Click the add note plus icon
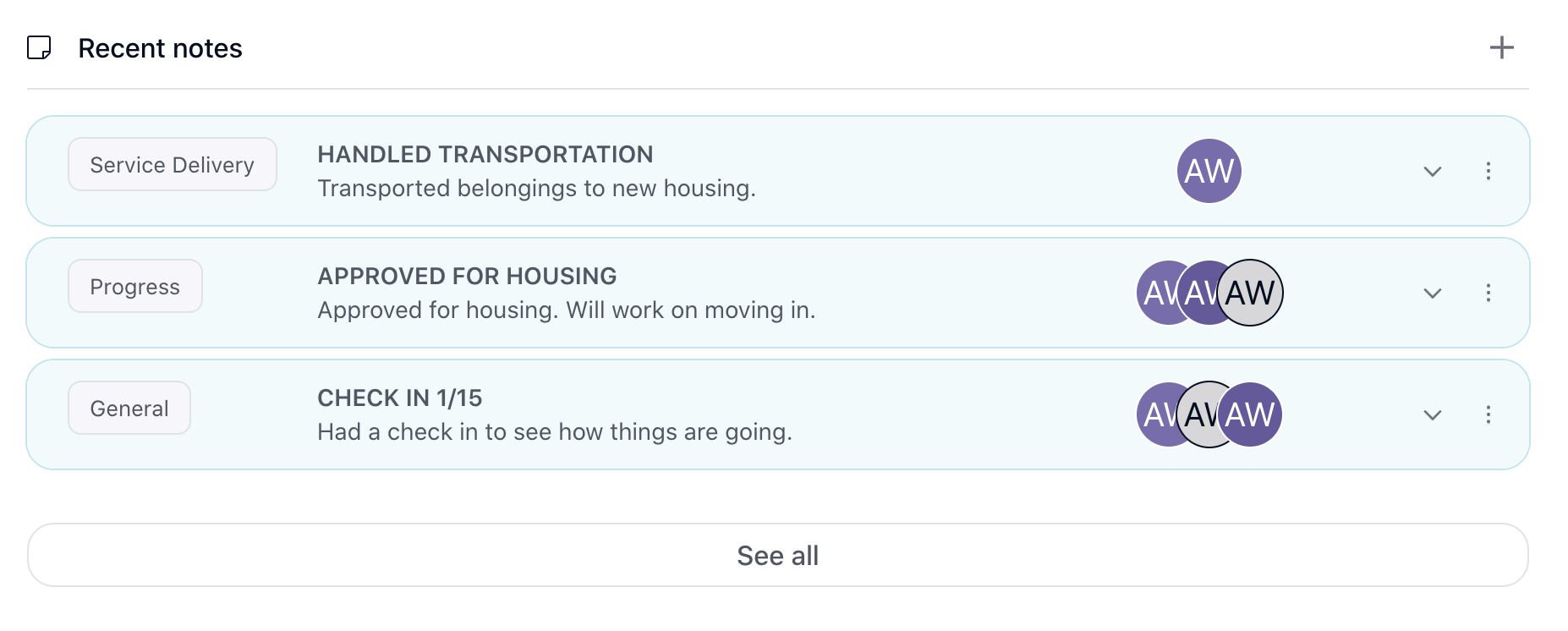The image size is (1568, 631). (1501, 47)
